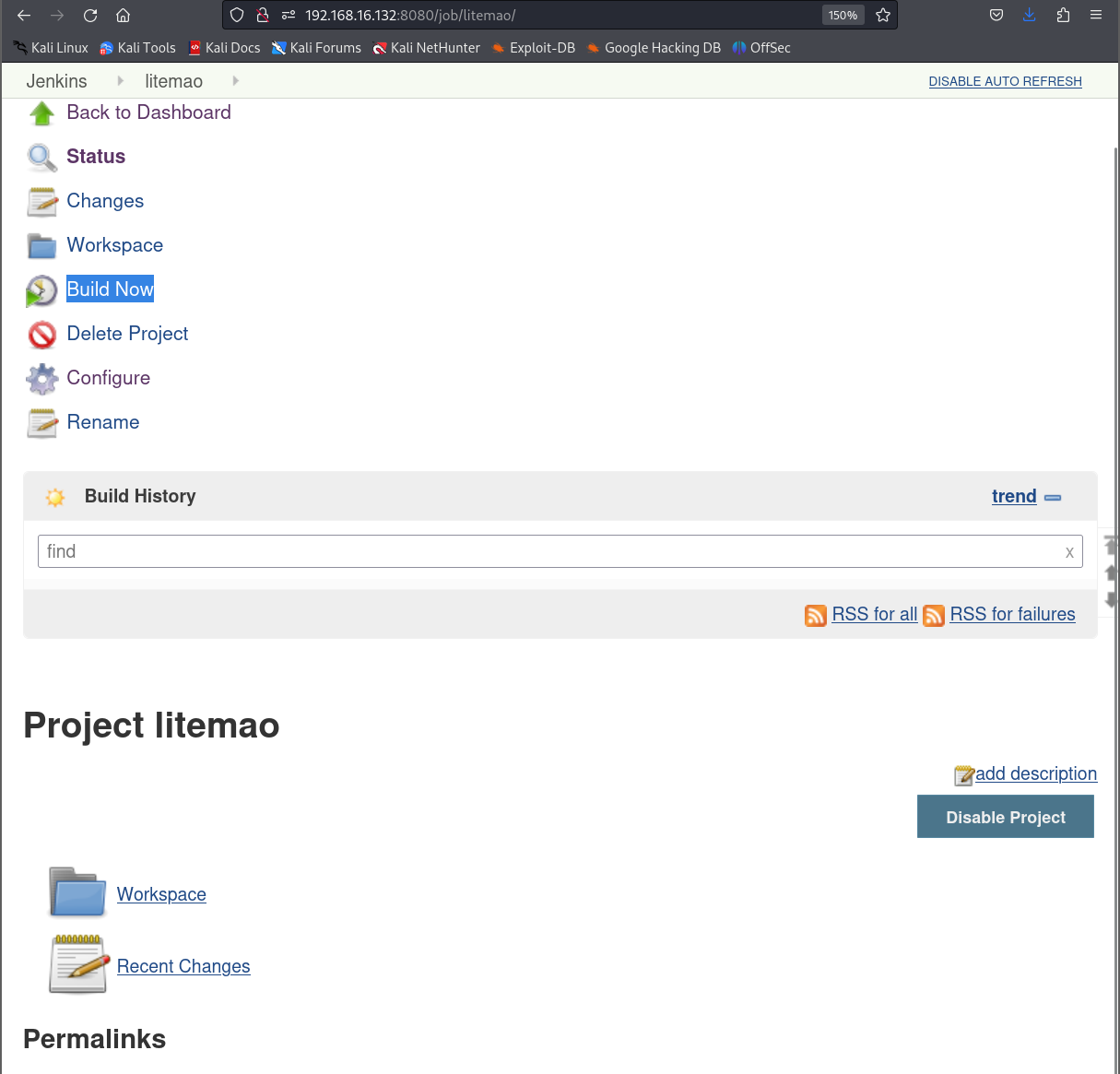
Task: Click the Recent Changes notepad icon
Action: click(x=77, y=964)
